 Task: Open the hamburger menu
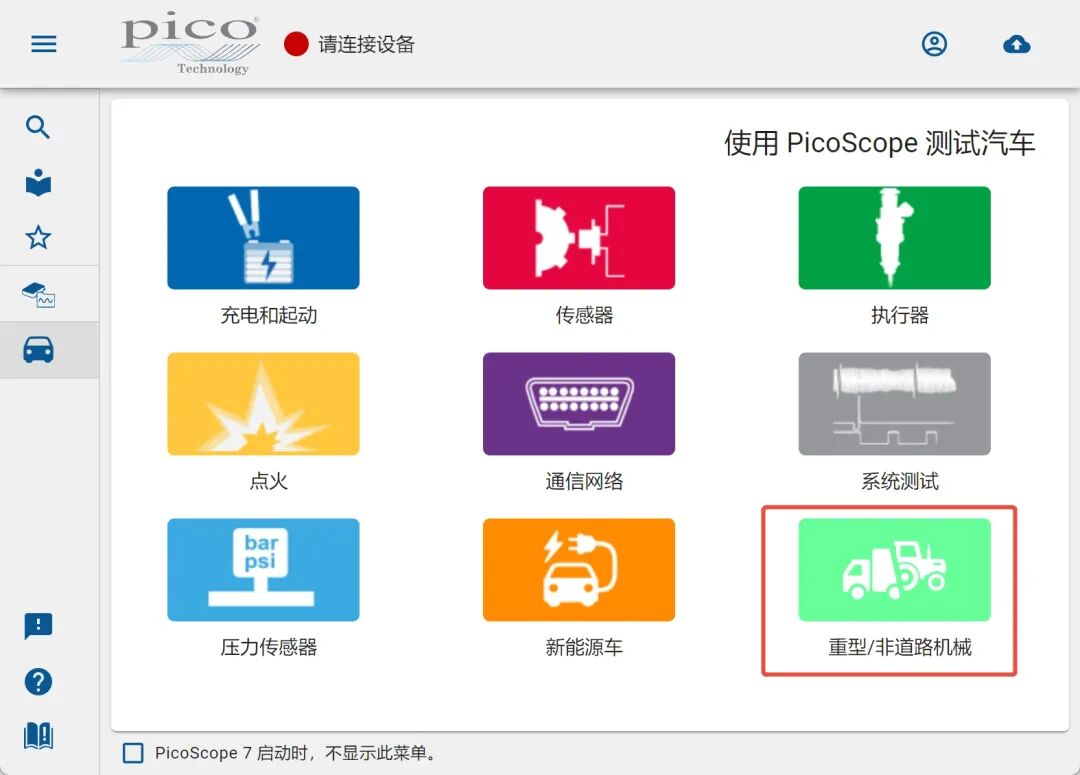[44, 45]
